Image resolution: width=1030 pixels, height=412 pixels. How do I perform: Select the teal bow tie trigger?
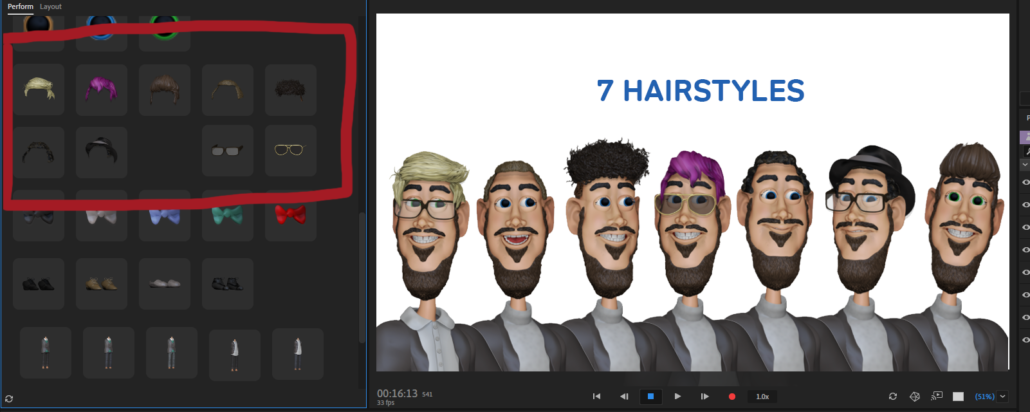tap(228, 214)
